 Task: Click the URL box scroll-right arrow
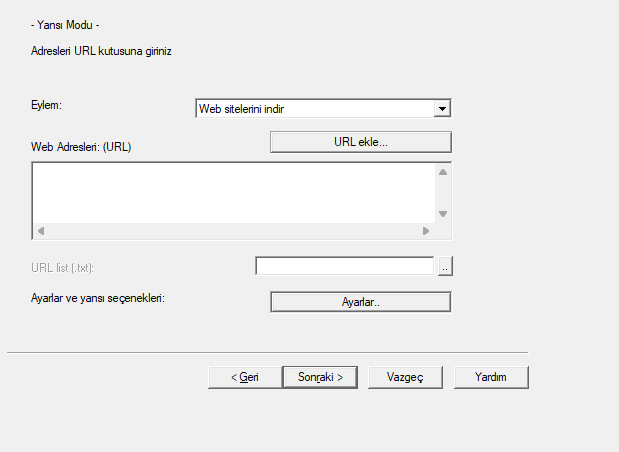pyautogui.click(x=425, y=231)
